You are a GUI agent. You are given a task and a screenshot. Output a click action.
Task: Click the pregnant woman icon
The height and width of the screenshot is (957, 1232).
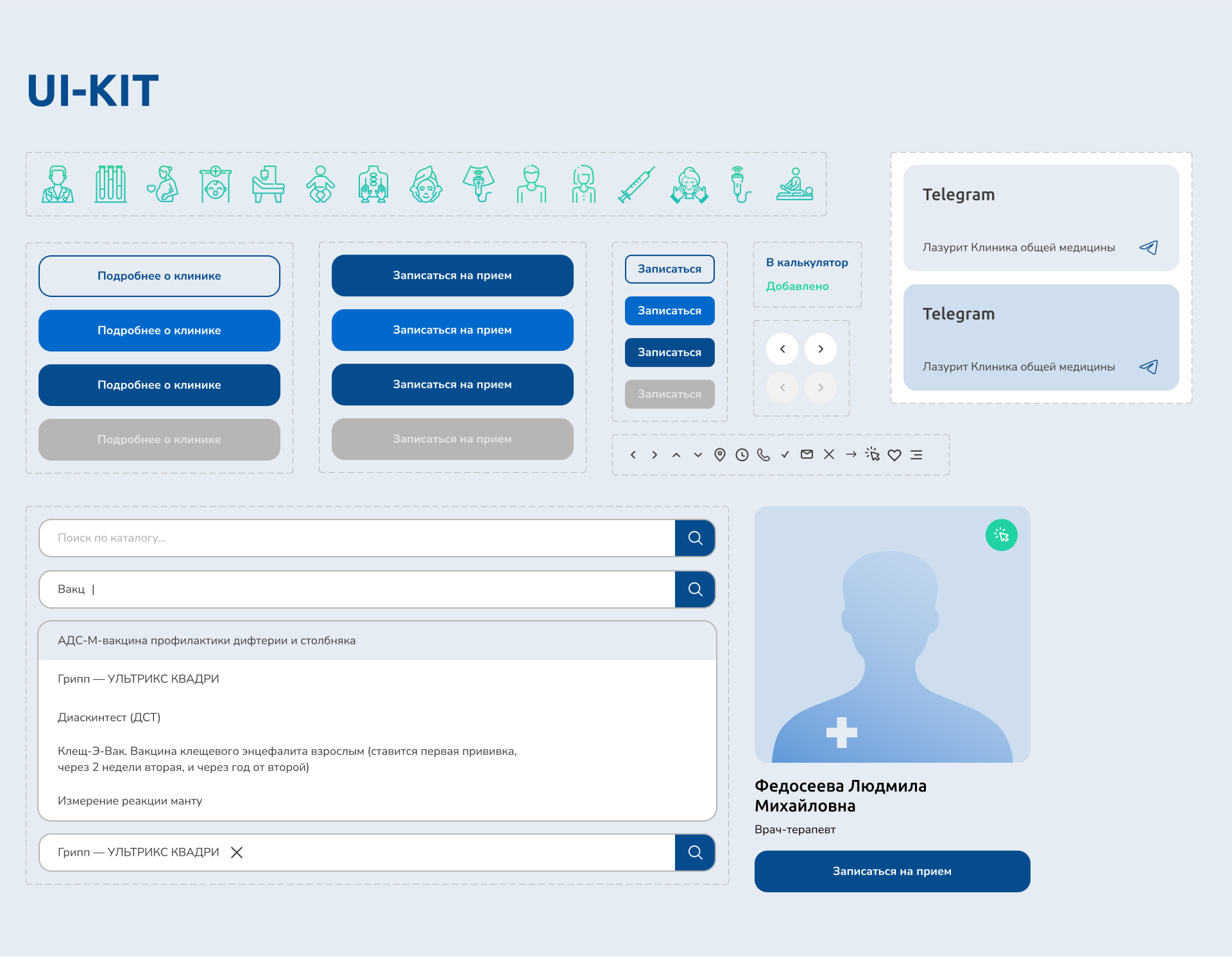[163, 185]
